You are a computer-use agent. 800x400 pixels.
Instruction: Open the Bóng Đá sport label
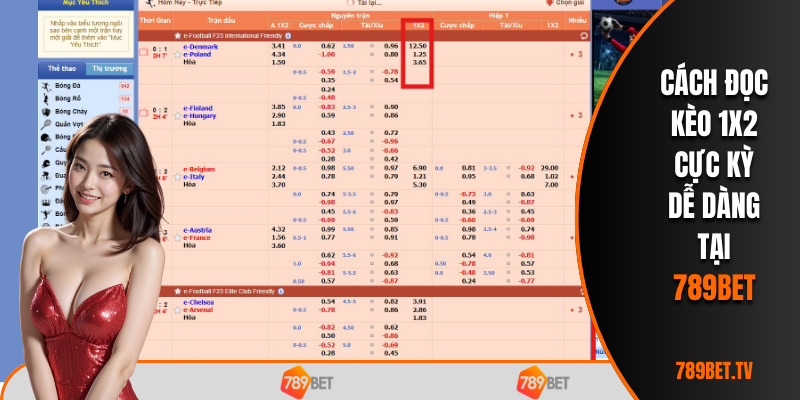[x=68, y=86]
